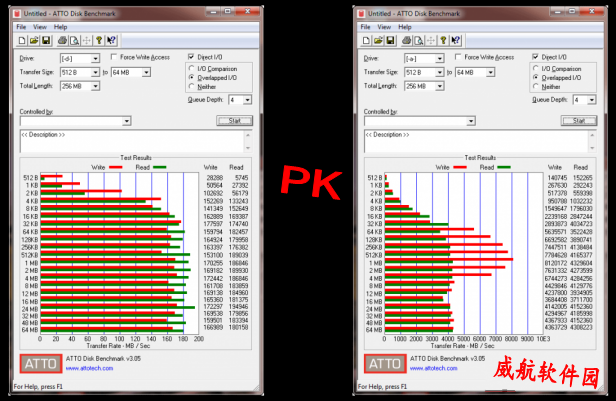The image size is (616, 401).
Task: Select Neither radio in right window
Action: 536,86
